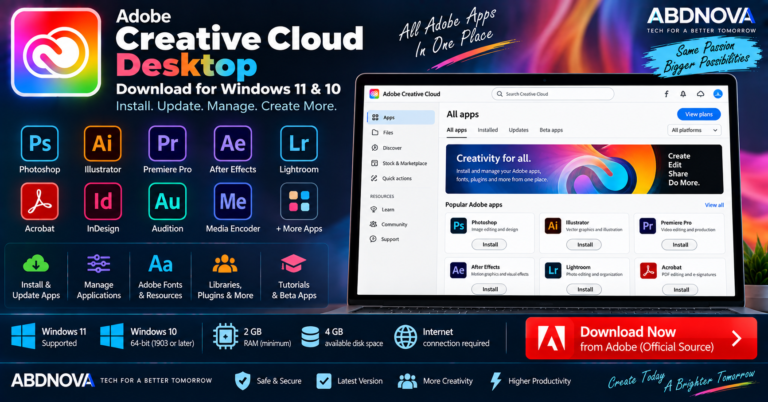Click the Manage Applications sliders icon
The width and height of the screenshot is (768, 402).
coord(98,263)
